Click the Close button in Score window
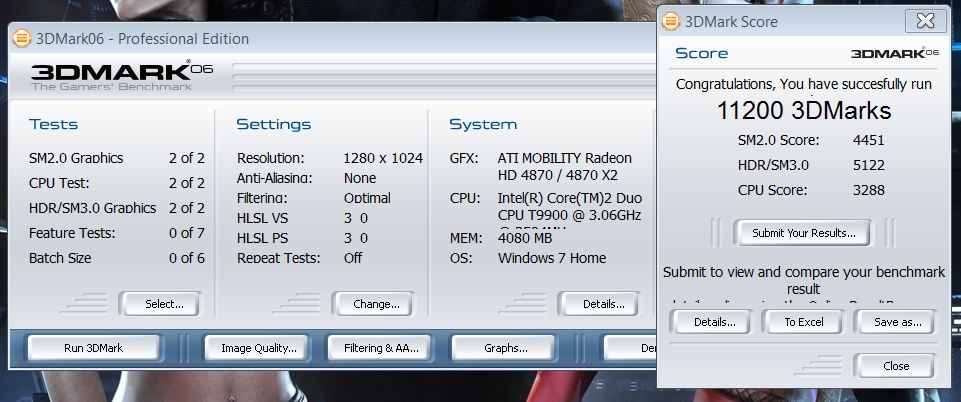The width and height of the screenshot is (961, 402). 895,366
